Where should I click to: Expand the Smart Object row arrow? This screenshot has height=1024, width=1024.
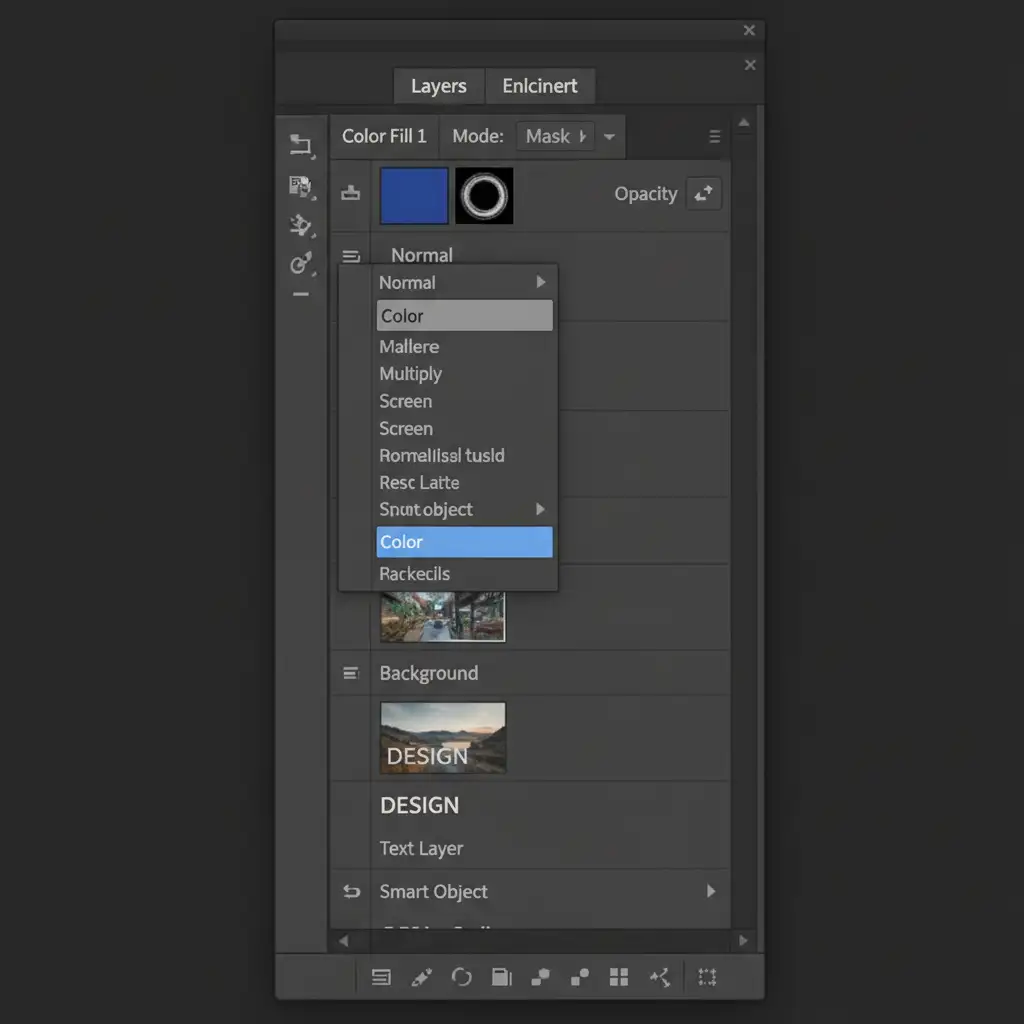[711, 891]
